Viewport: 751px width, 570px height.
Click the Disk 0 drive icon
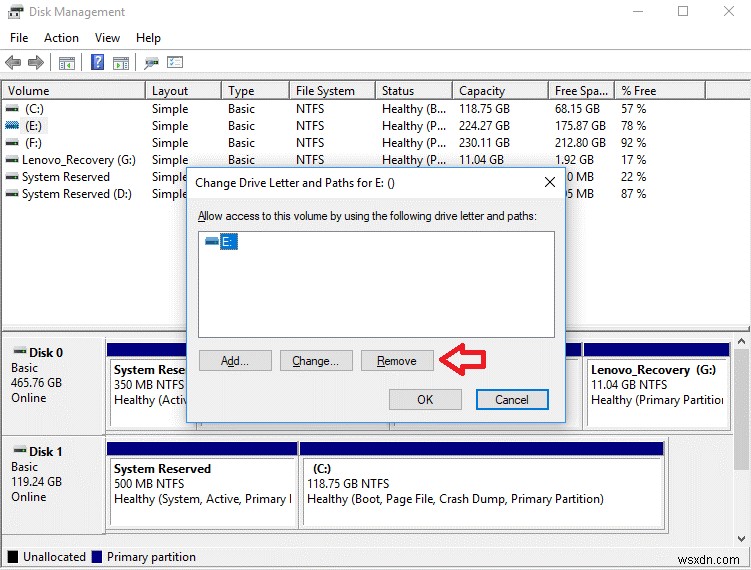pyautogui.click(x=20, y=351)
